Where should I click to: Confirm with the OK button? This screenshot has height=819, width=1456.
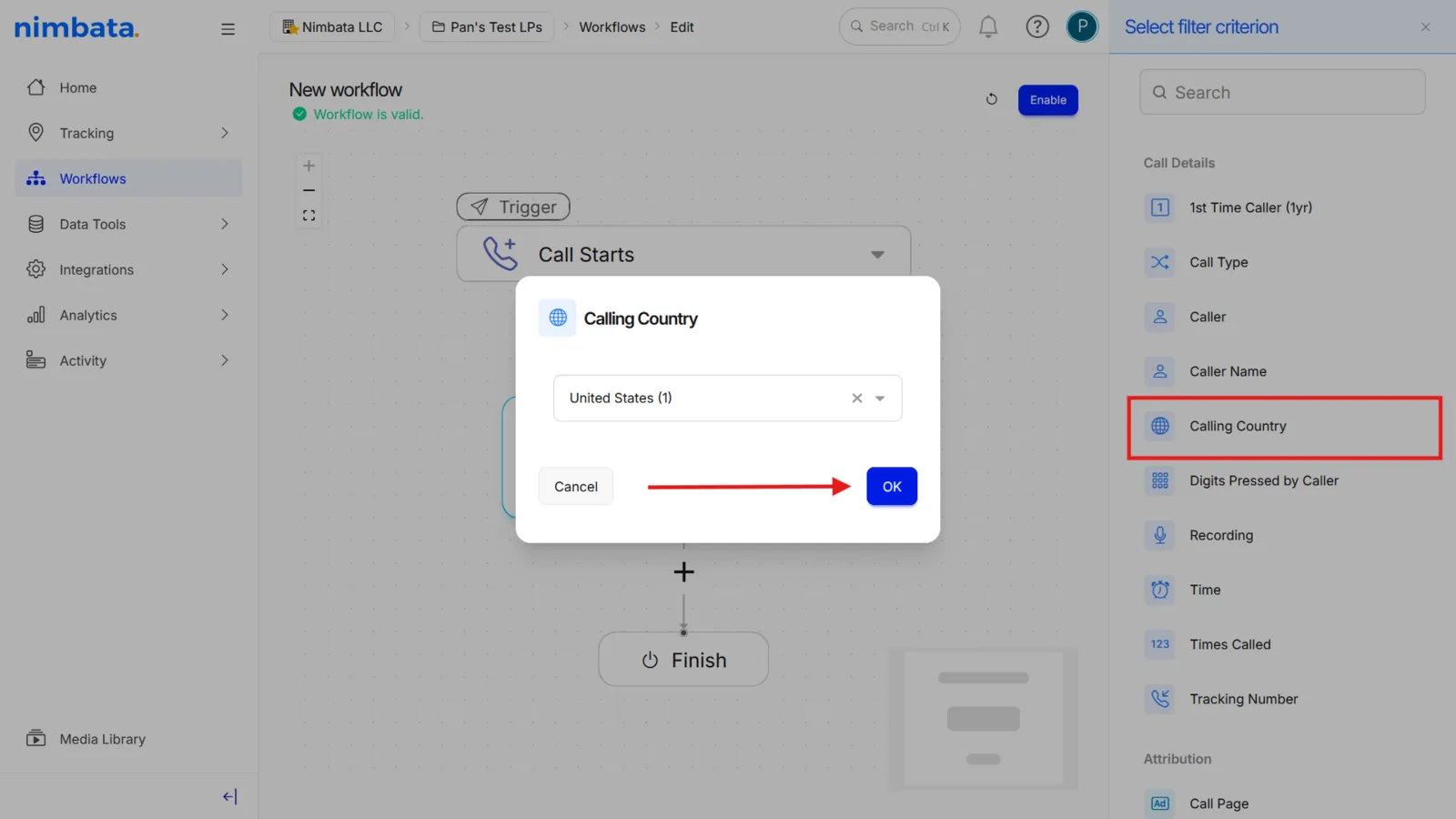click(892, 487)
